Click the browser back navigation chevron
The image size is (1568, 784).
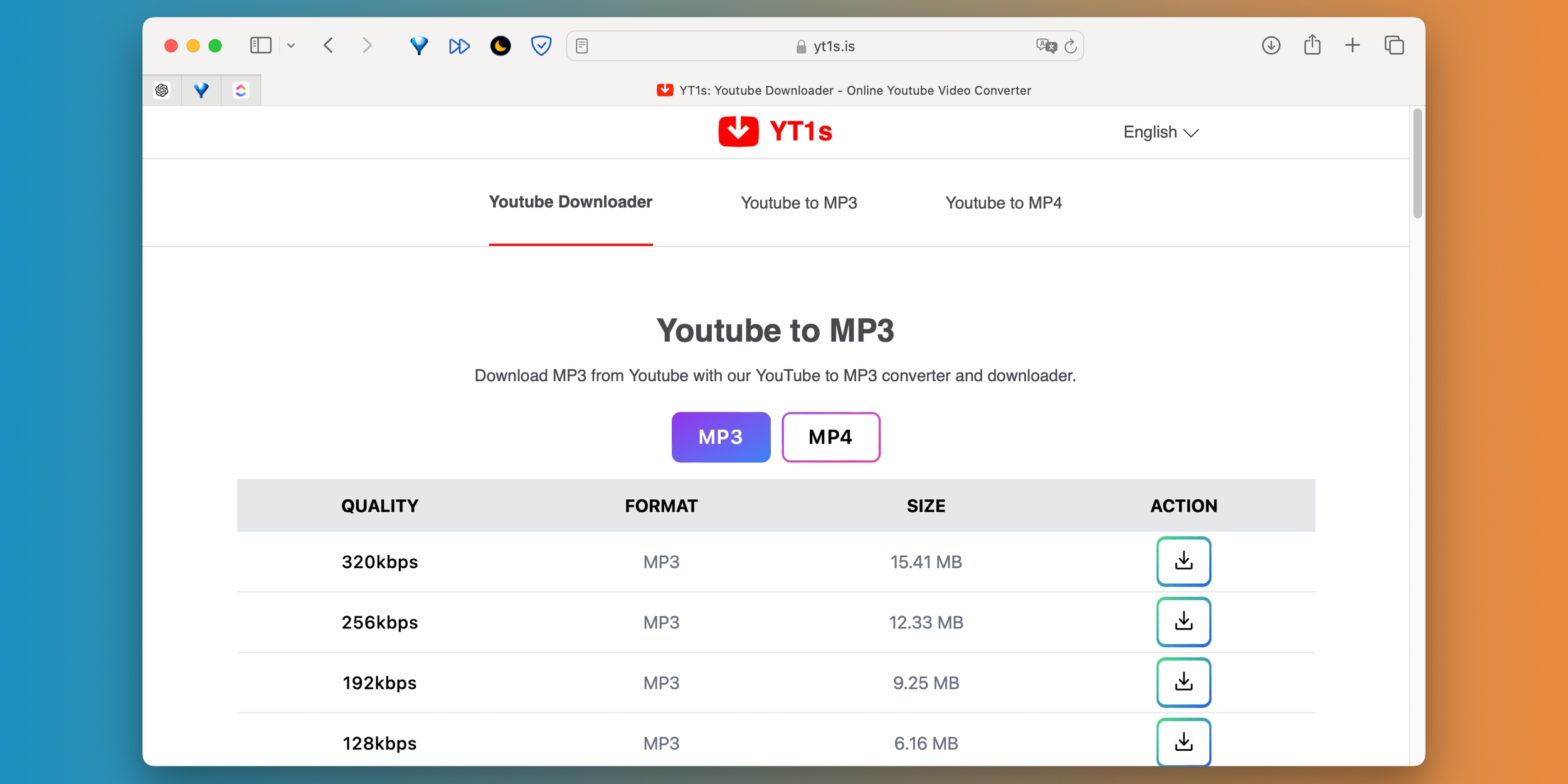pos(328,46)
